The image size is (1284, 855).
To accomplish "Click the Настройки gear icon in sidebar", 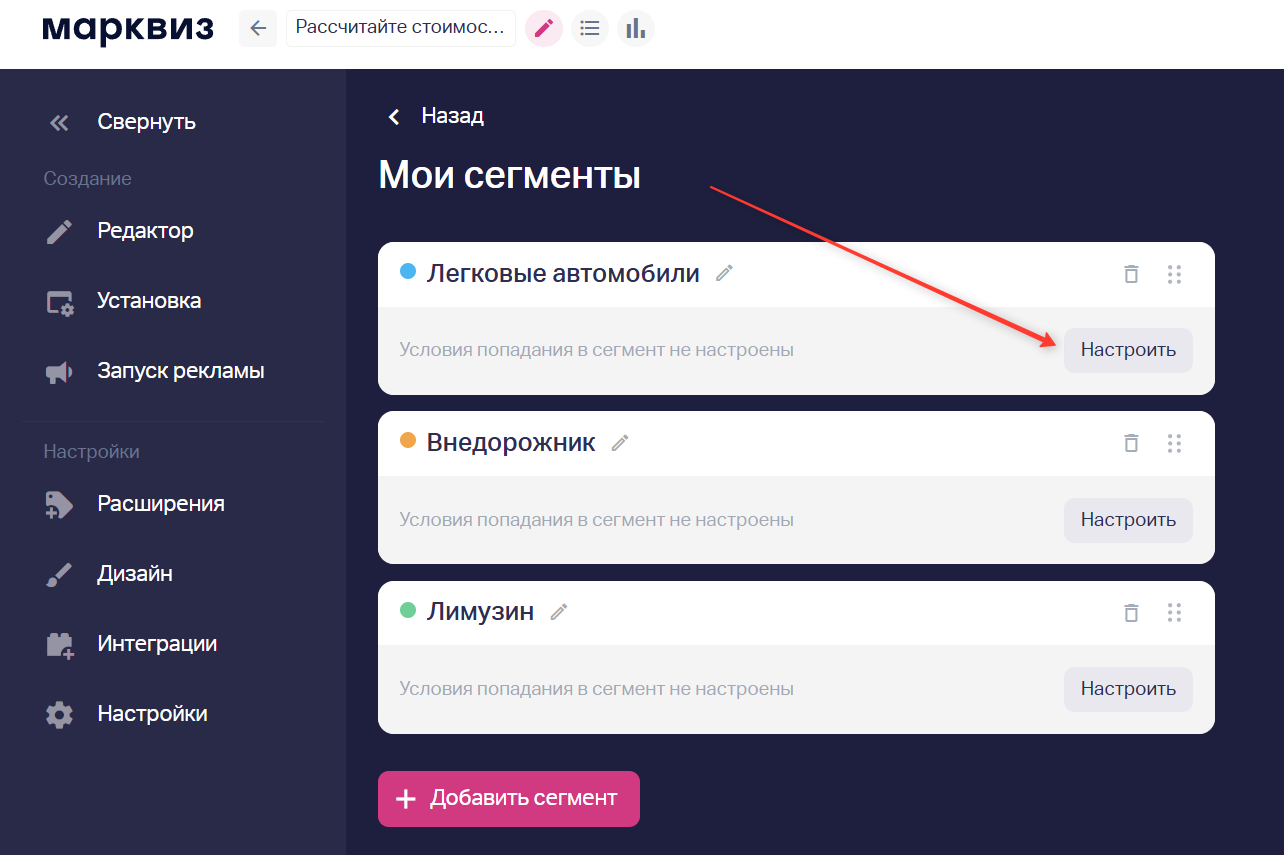I will click(59, 715).
